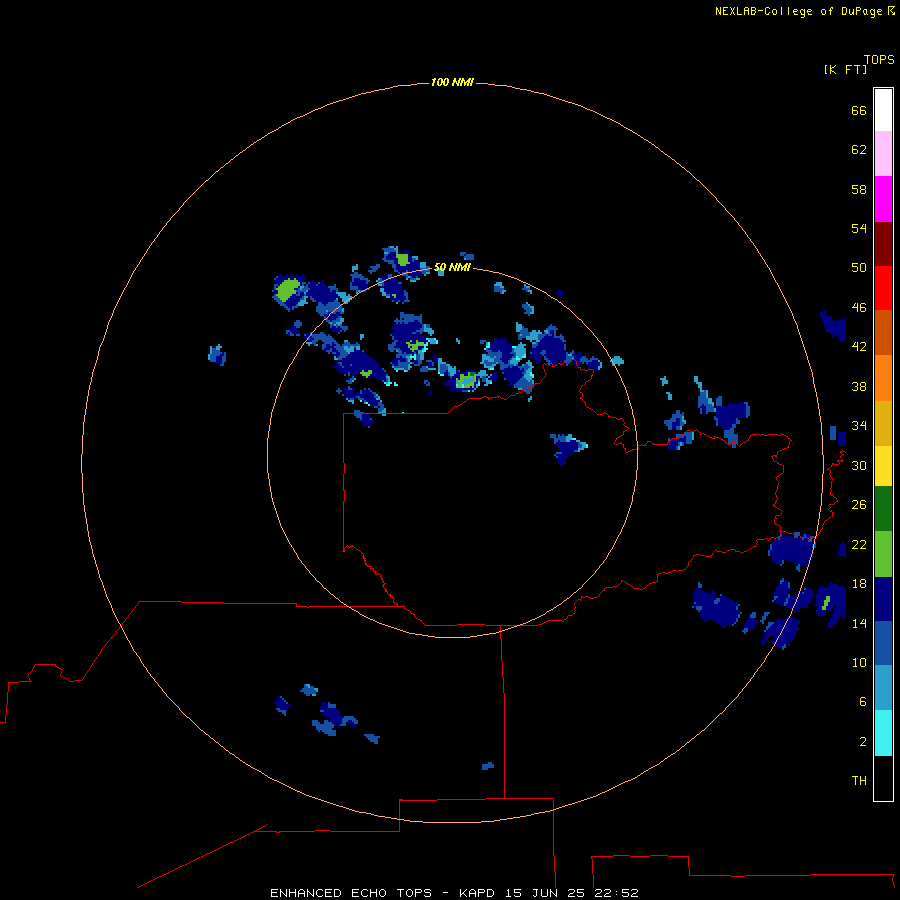The image size is (900, 900).
Task: Click the "100 NMI" range ring label
Action: pos(452,83)
